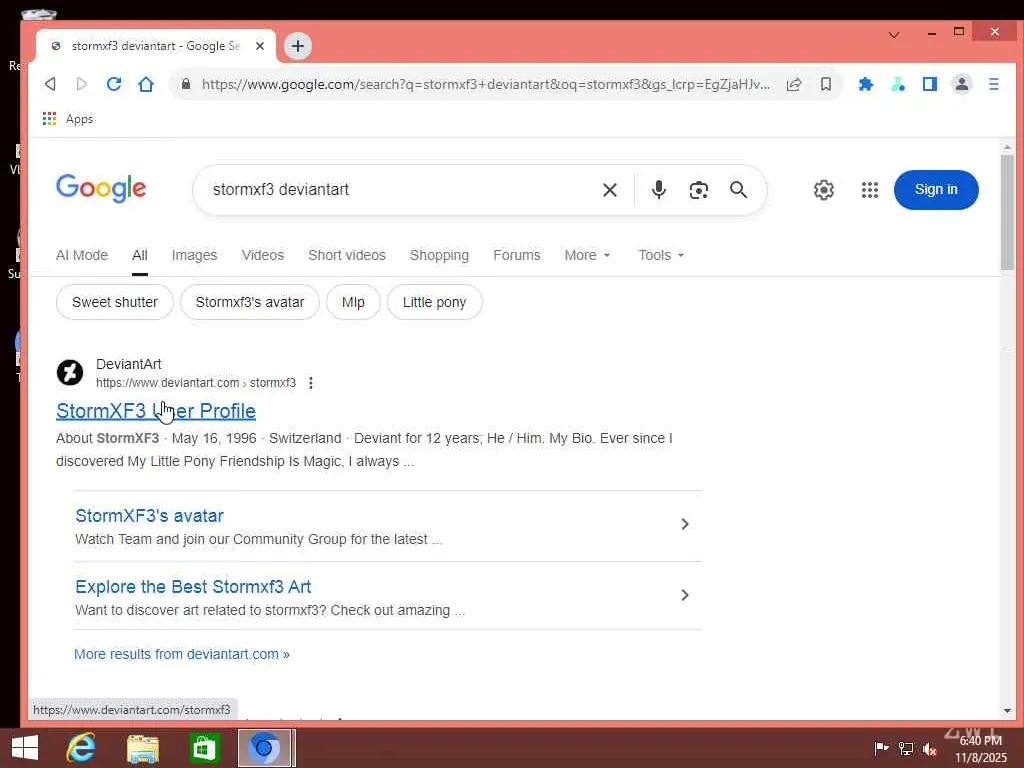Open the browser profile avatar icon
The width and height of the screenshot is (1024, 768).
click(x=961, y=84)
